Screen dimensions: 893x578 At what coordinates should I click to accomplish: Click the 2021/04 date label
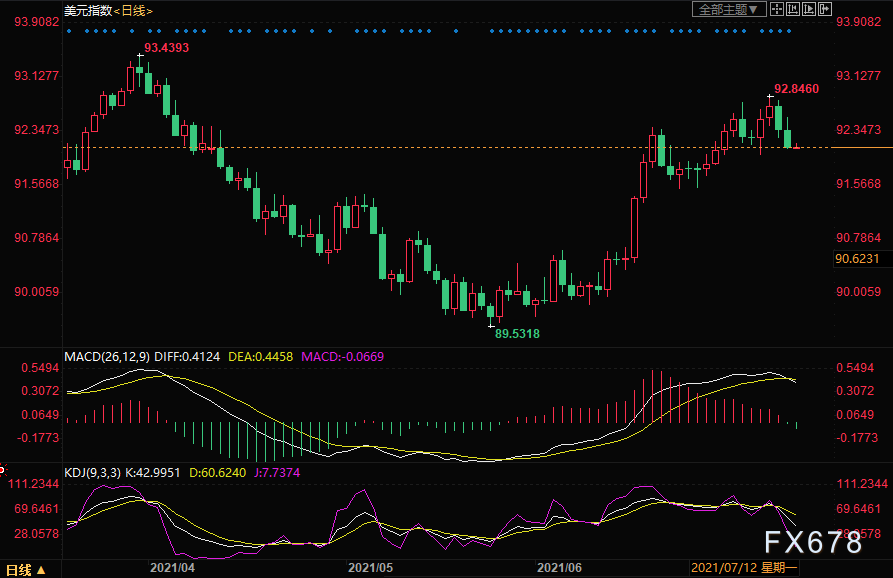coord(172,568)
